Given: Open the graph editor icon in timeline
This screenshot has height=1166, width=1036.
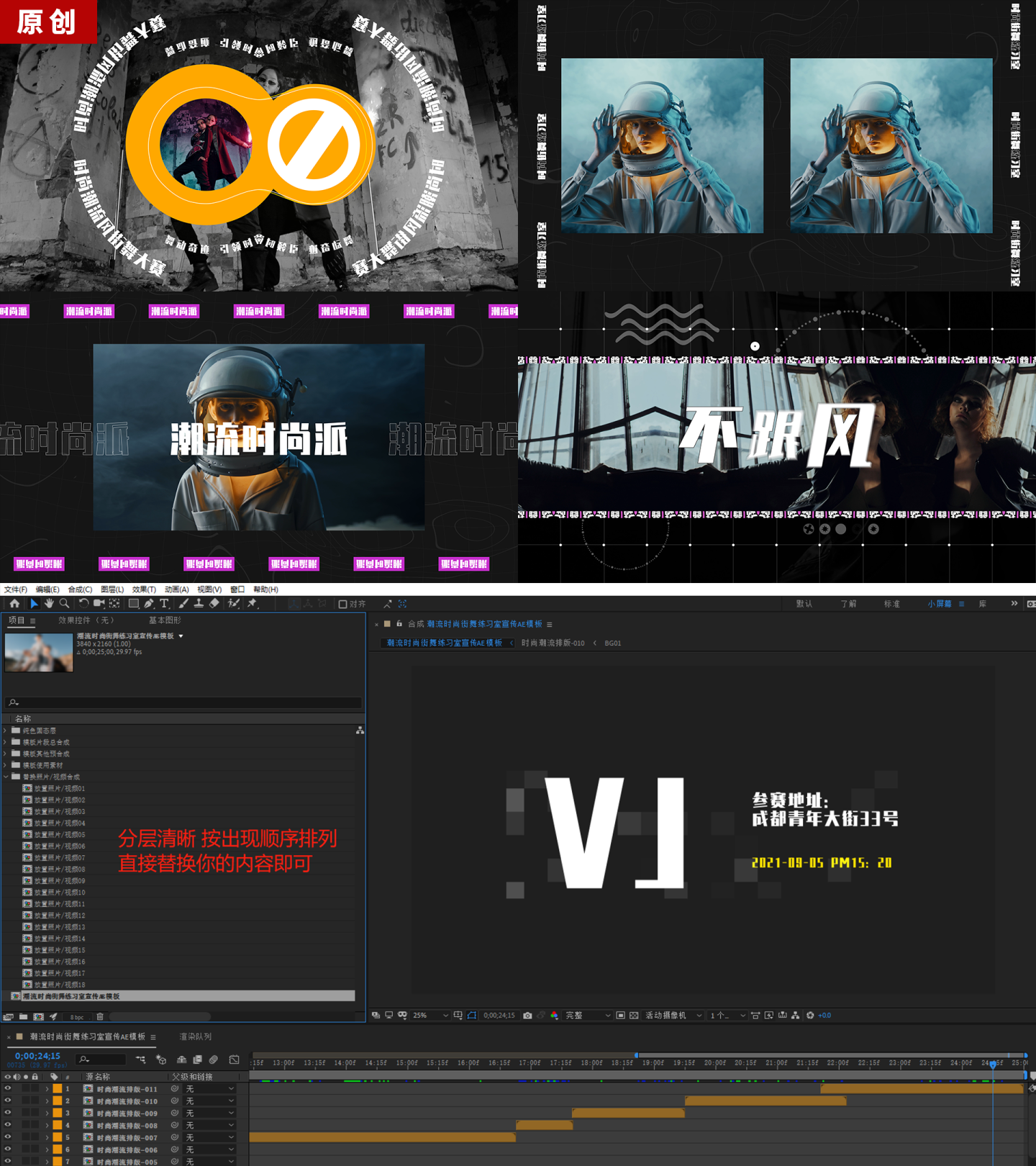Looking at the screenshot, I should point(234,1059).
